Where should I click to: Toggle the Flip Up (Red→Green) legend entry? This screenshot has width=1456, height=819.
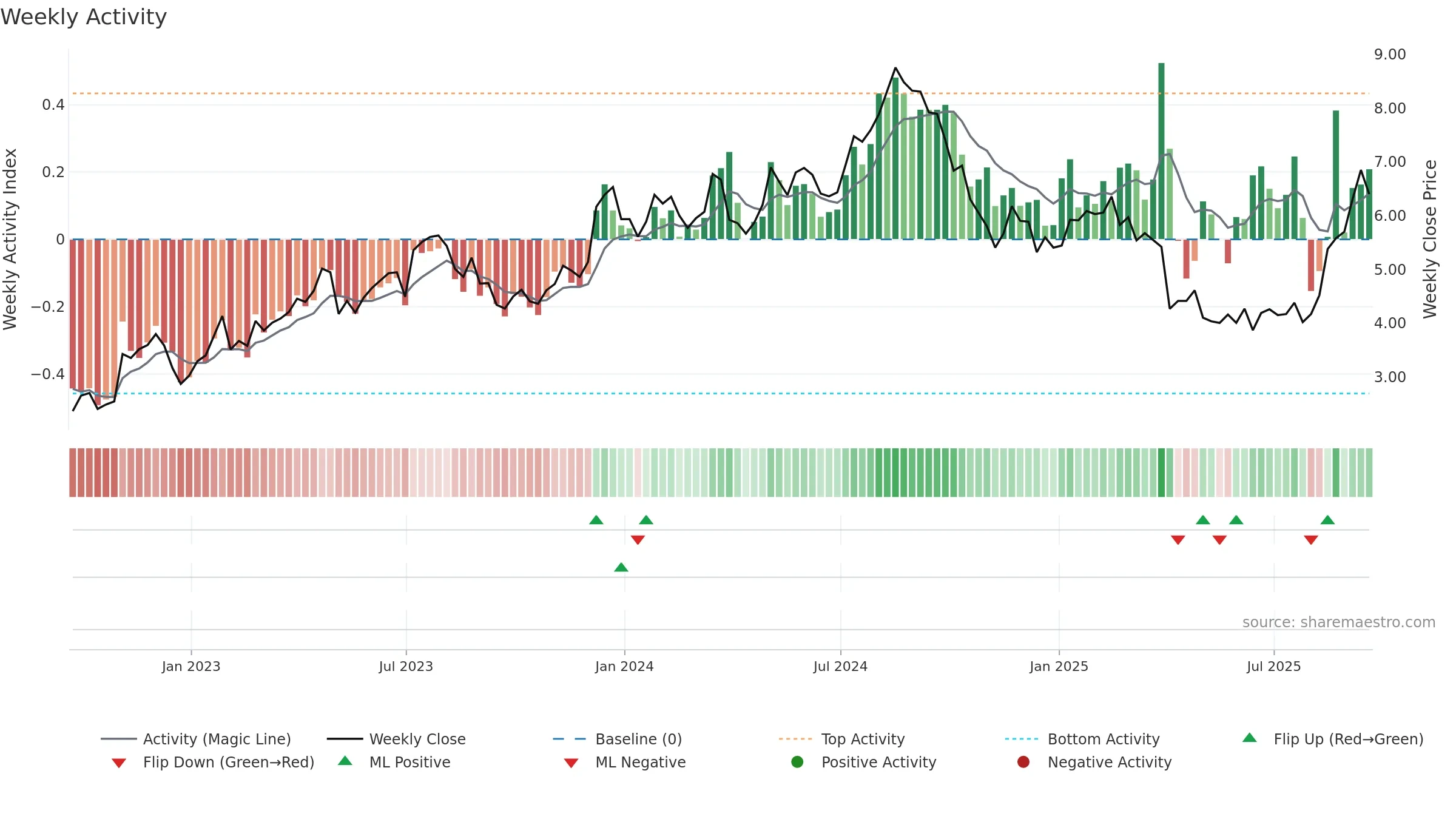1333,739
